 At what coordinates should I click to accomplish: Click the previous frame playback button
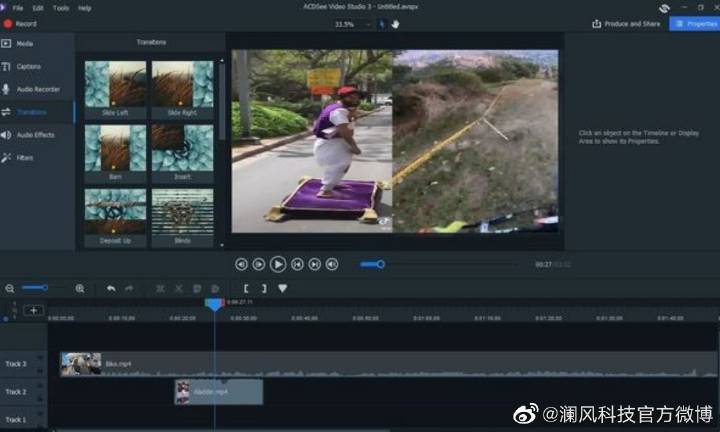click(x=241, y=264)
